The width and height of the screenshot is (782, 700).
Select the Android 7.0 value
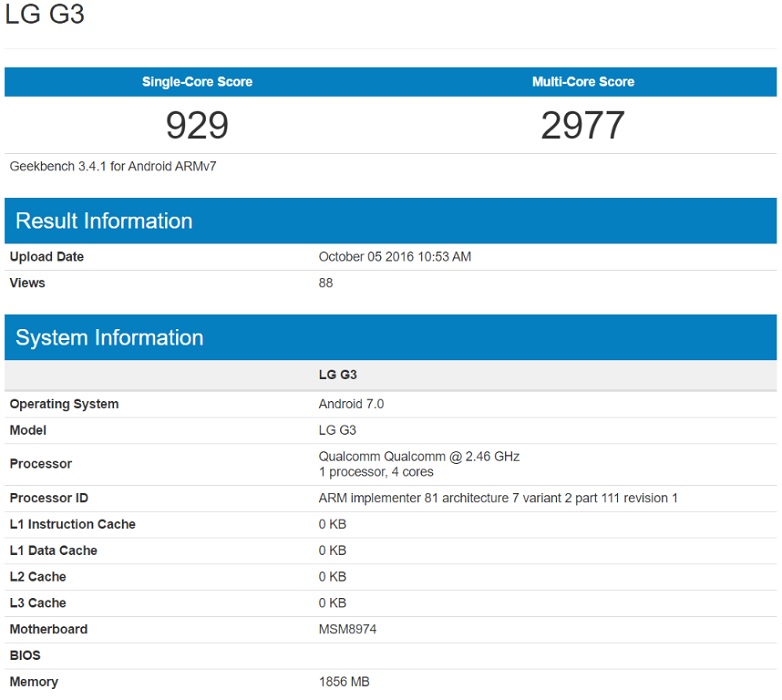pos(351,404)
